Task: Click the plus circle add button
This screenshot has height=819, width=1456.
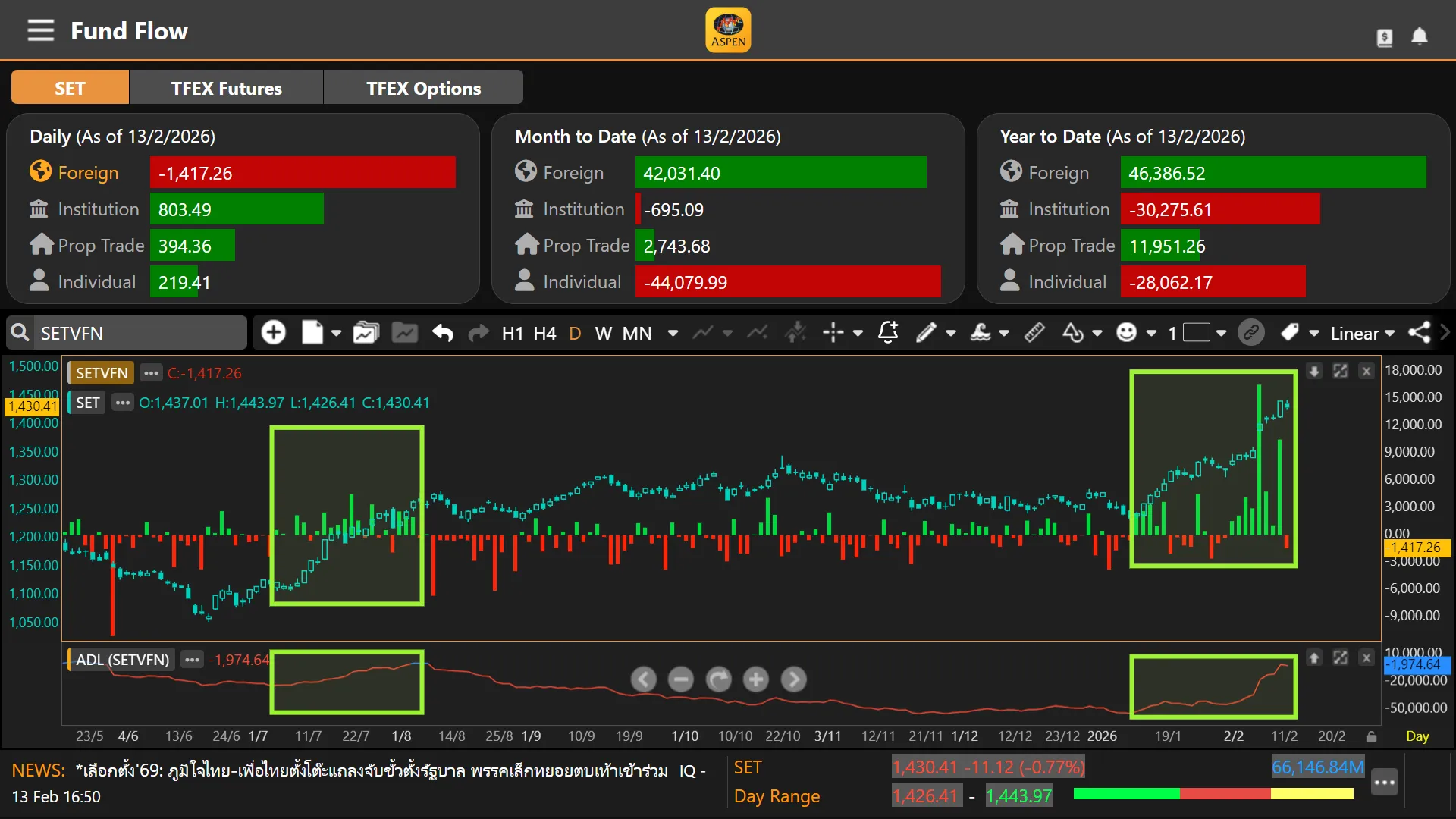Action: point(273,332)
